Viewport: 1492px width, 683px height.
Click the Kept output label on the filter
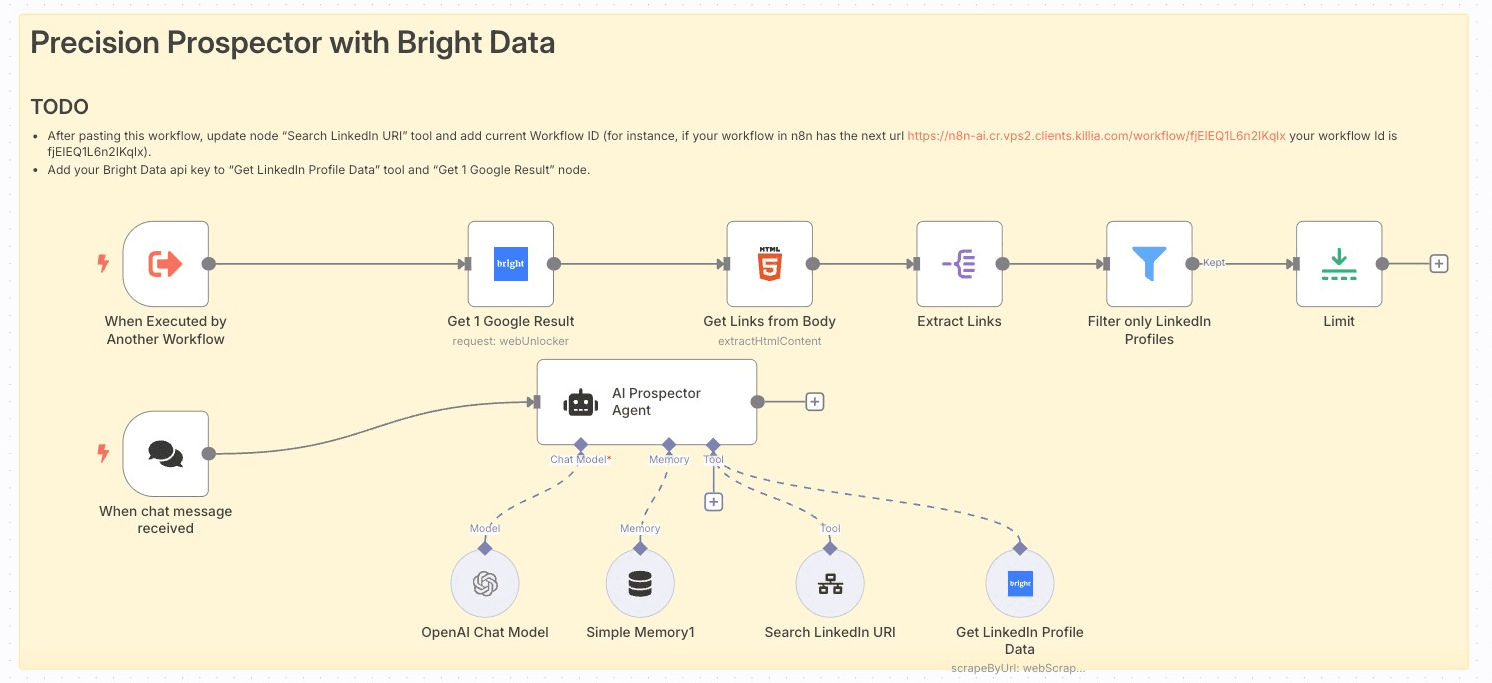pyautogui.click(x=1214, y=263)
